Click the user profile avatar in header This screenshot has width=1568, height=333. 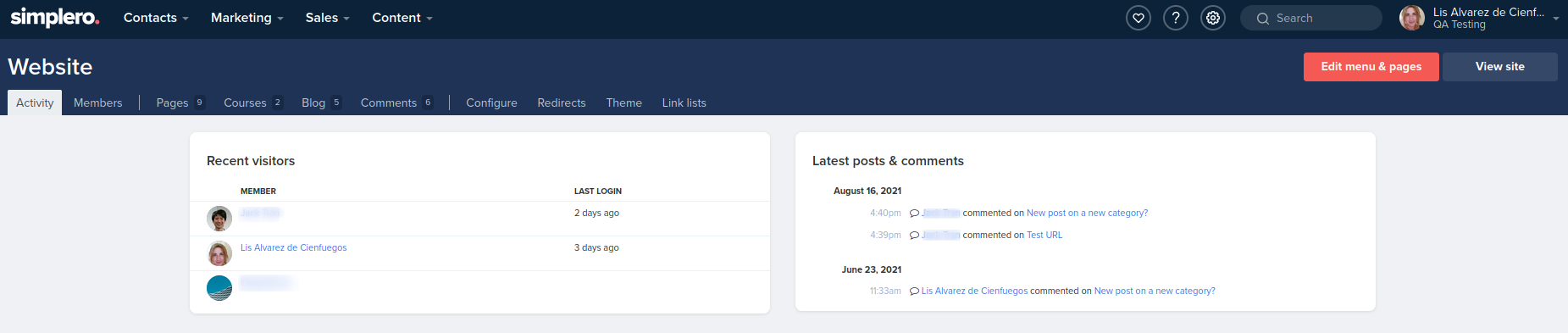pos(1412,18)
